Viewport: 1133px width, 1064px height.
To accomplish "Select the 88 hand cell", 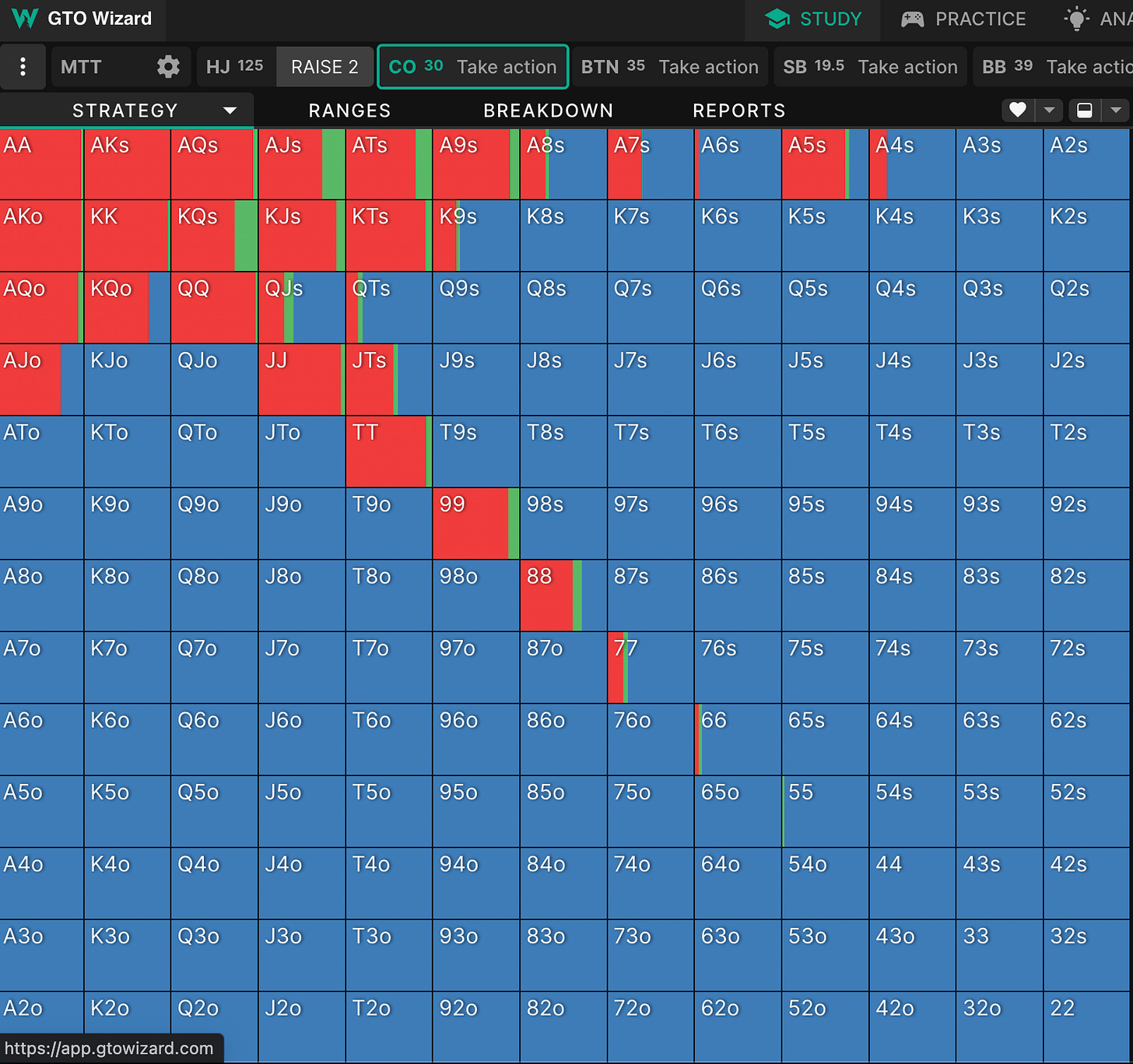I will tap(563, 595).
